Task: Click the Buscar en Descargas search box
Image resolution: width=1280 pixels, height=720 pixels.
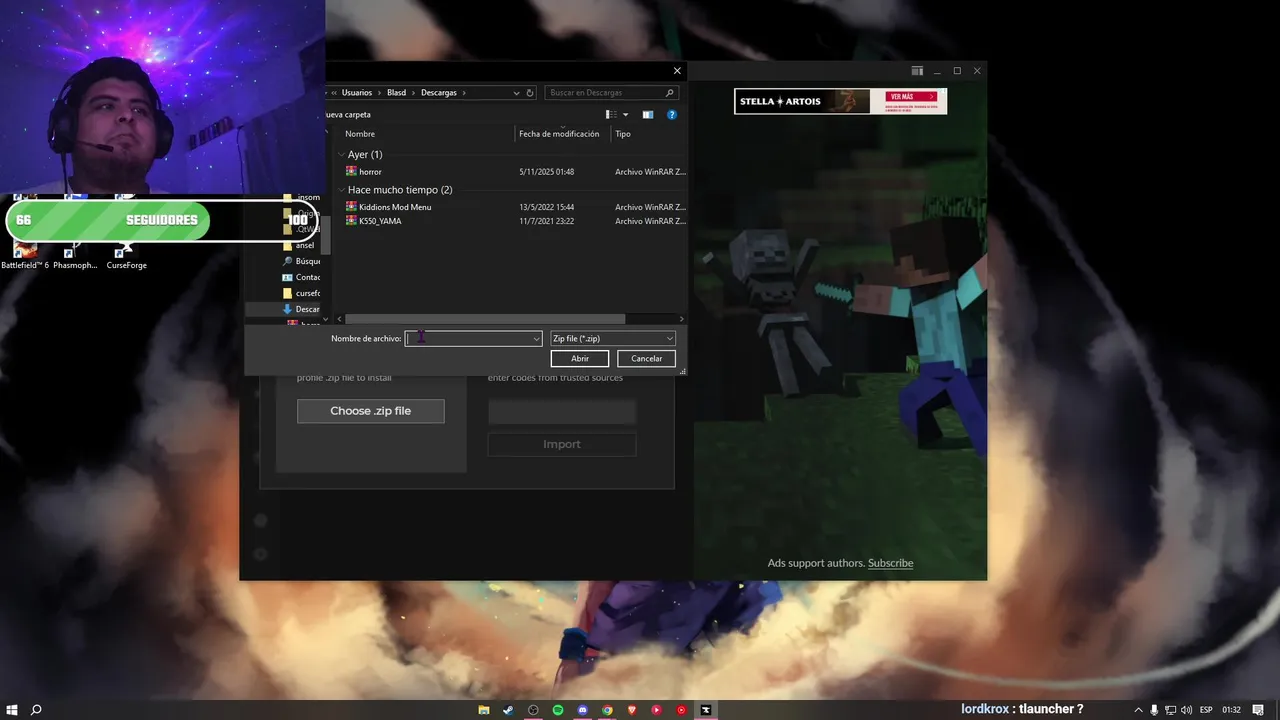Action: [x=612, y=92]
